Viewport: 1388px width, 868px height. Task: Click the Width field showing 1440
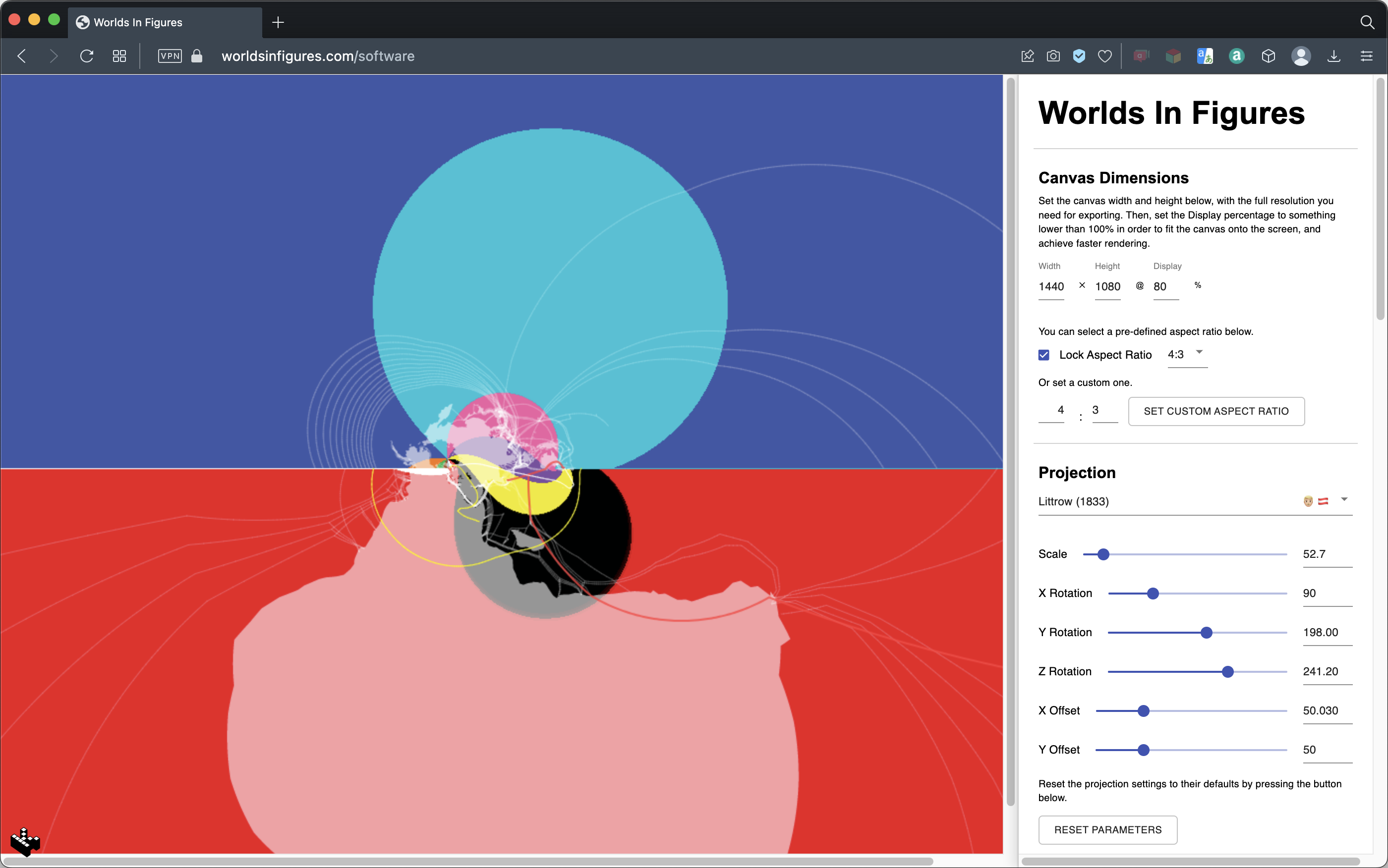click(x=1051, y=286)
